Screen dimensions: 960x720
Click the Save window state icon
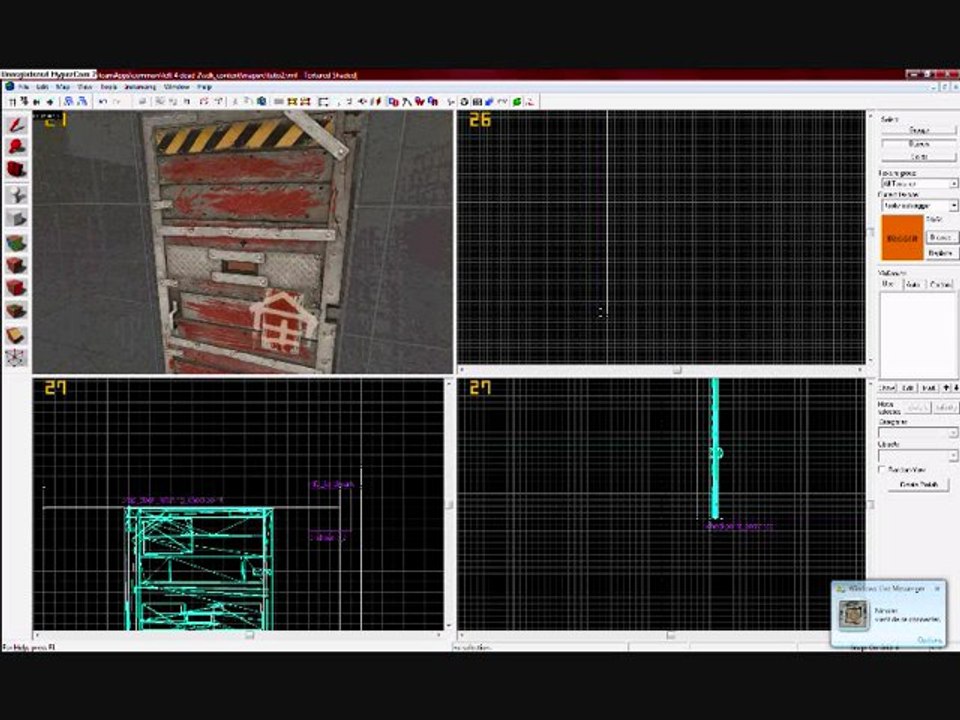tap(81, 102)
